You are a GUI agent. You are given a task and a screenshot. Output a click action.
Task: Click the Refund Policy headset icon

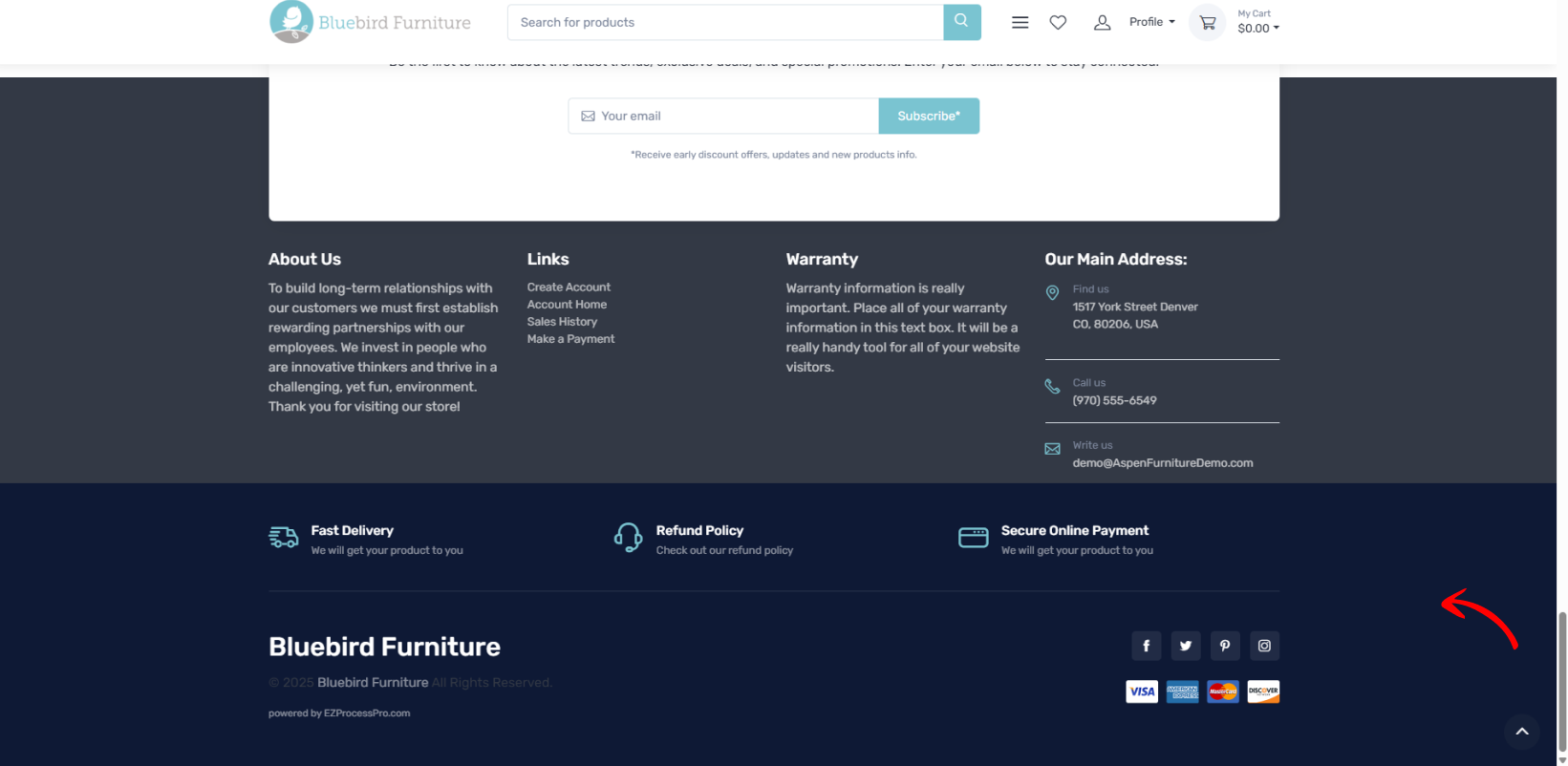point(628,538)
